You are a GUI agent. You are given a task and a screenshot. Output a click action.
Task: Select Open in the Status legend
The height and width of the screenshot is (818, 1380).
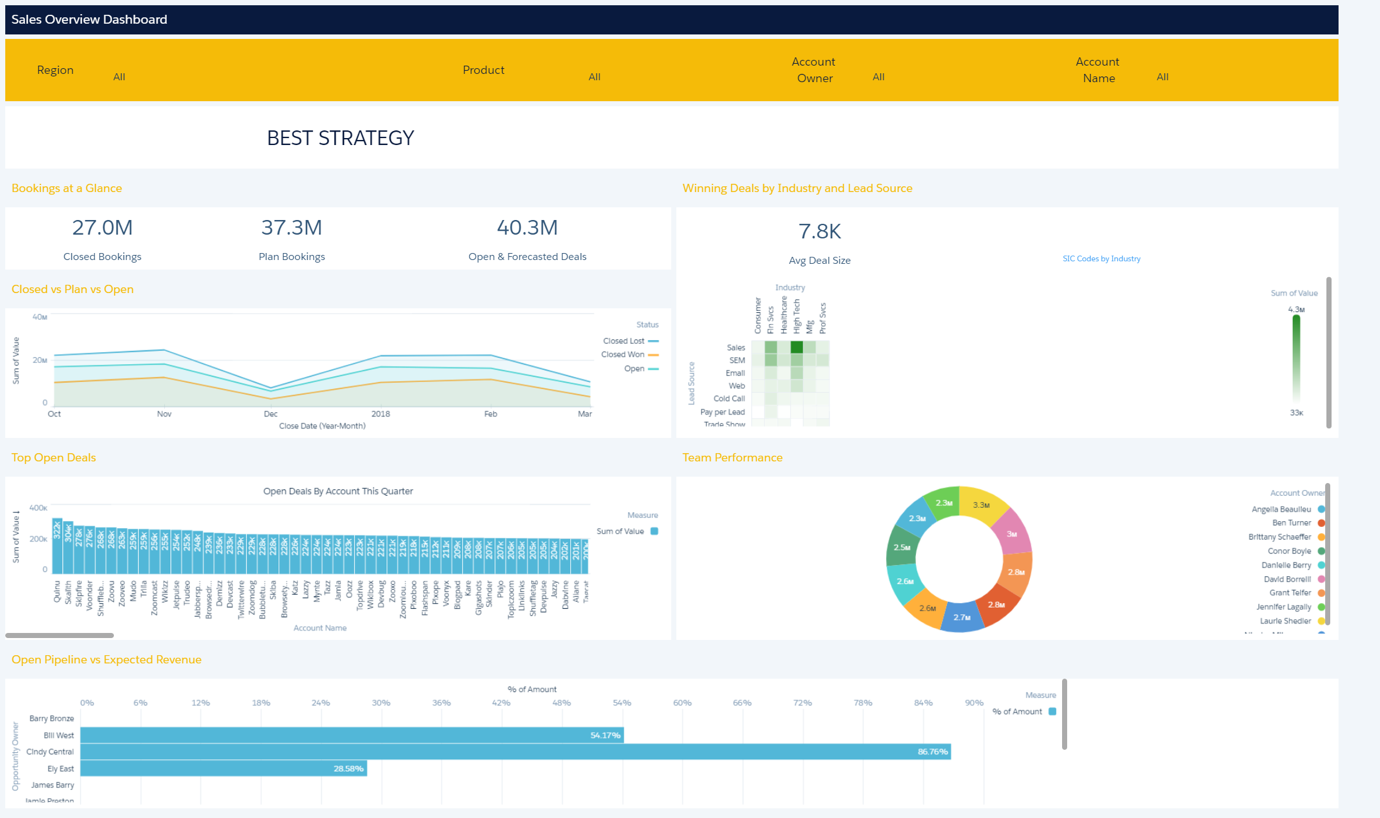[641, 369]
